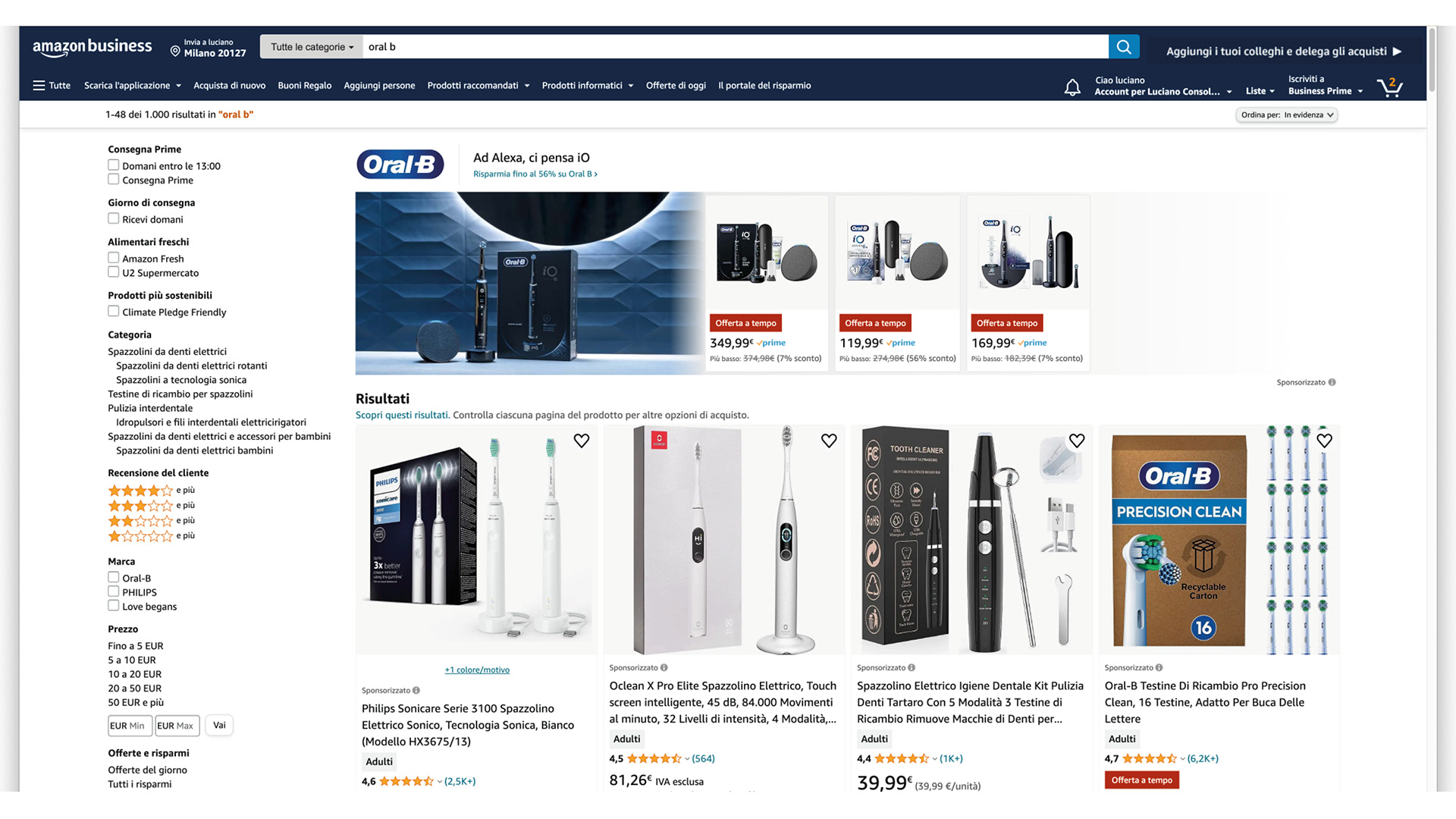Click the magnifying glass search button
The image size is (1456, 819).
click(1123, 47)
